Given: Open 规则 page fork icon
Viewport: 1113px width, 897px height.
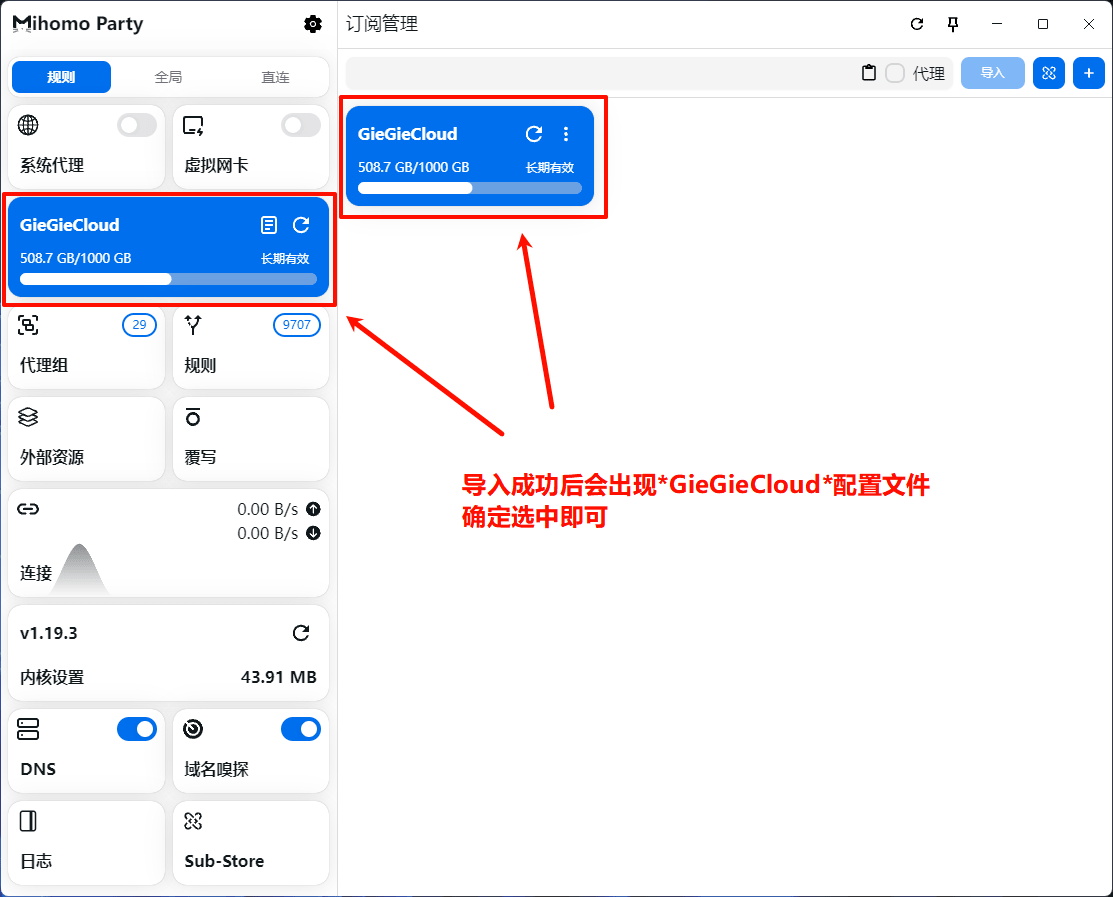Looking at the screenshot, I should click(x=193, y=325).
